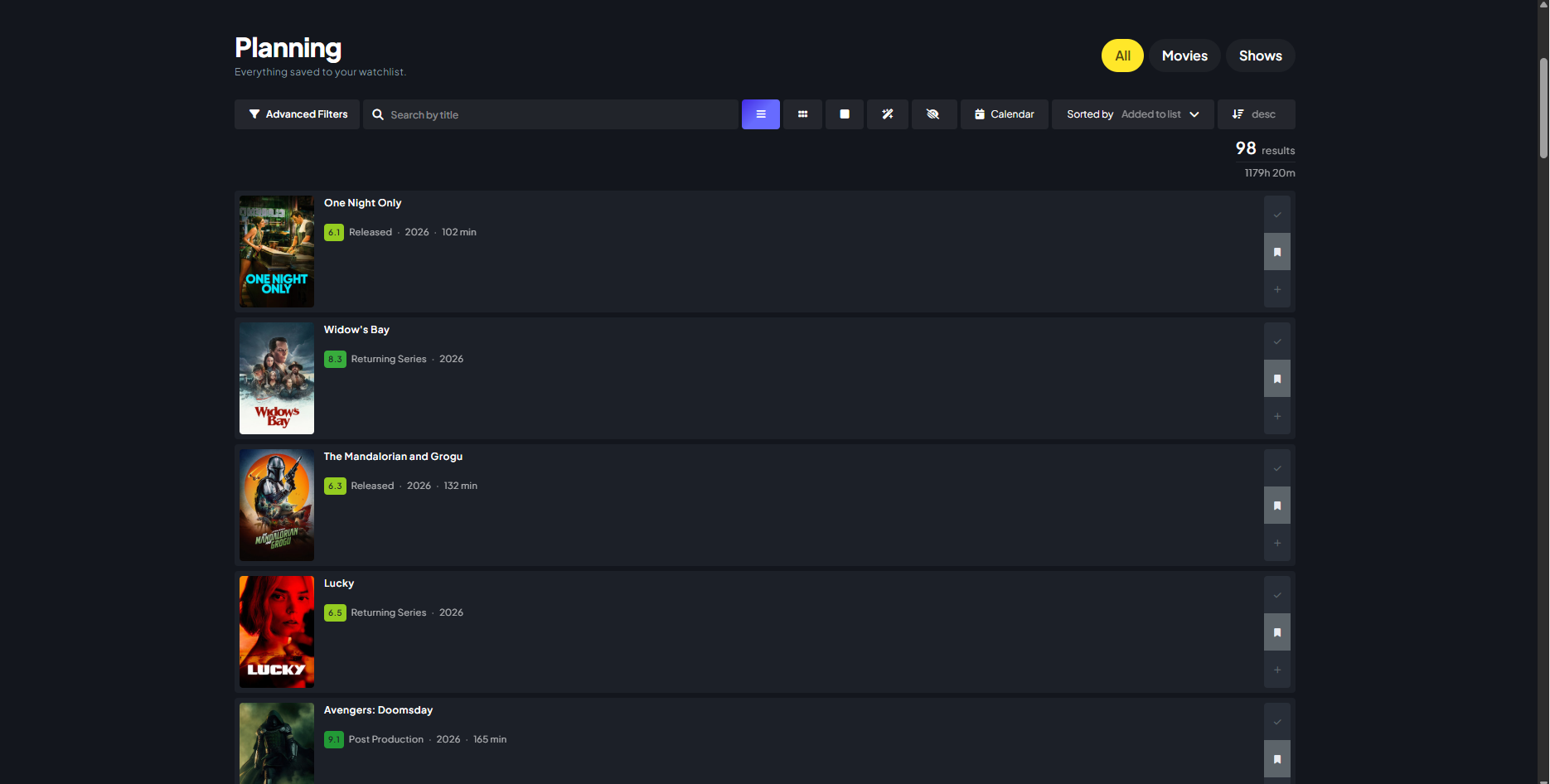
Task: Click the Planning page heading
Action: pyautogui.click(x=288, y=48)
